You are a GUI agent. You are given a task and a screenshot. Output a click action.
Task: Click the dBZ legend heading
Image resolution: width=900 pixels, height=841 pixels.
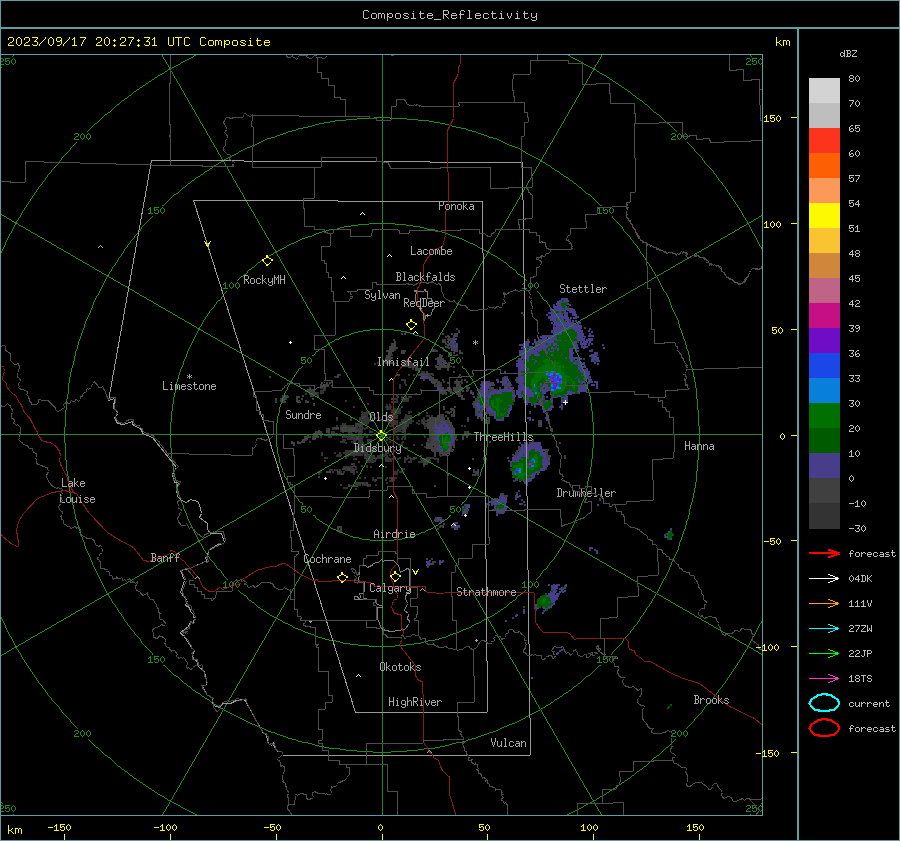848,53
